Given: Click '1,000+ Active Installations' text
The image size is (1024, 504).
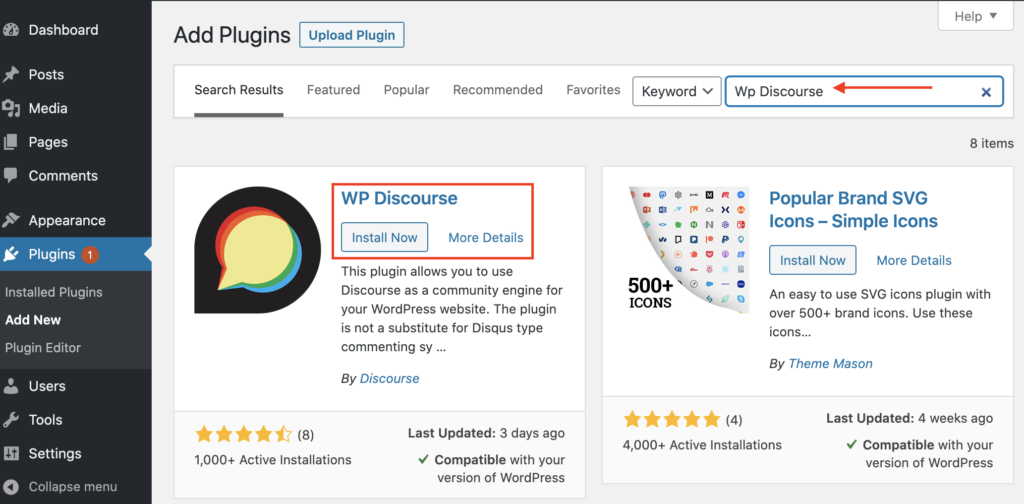Looking at the screenshot, I should tap(273, 460).
